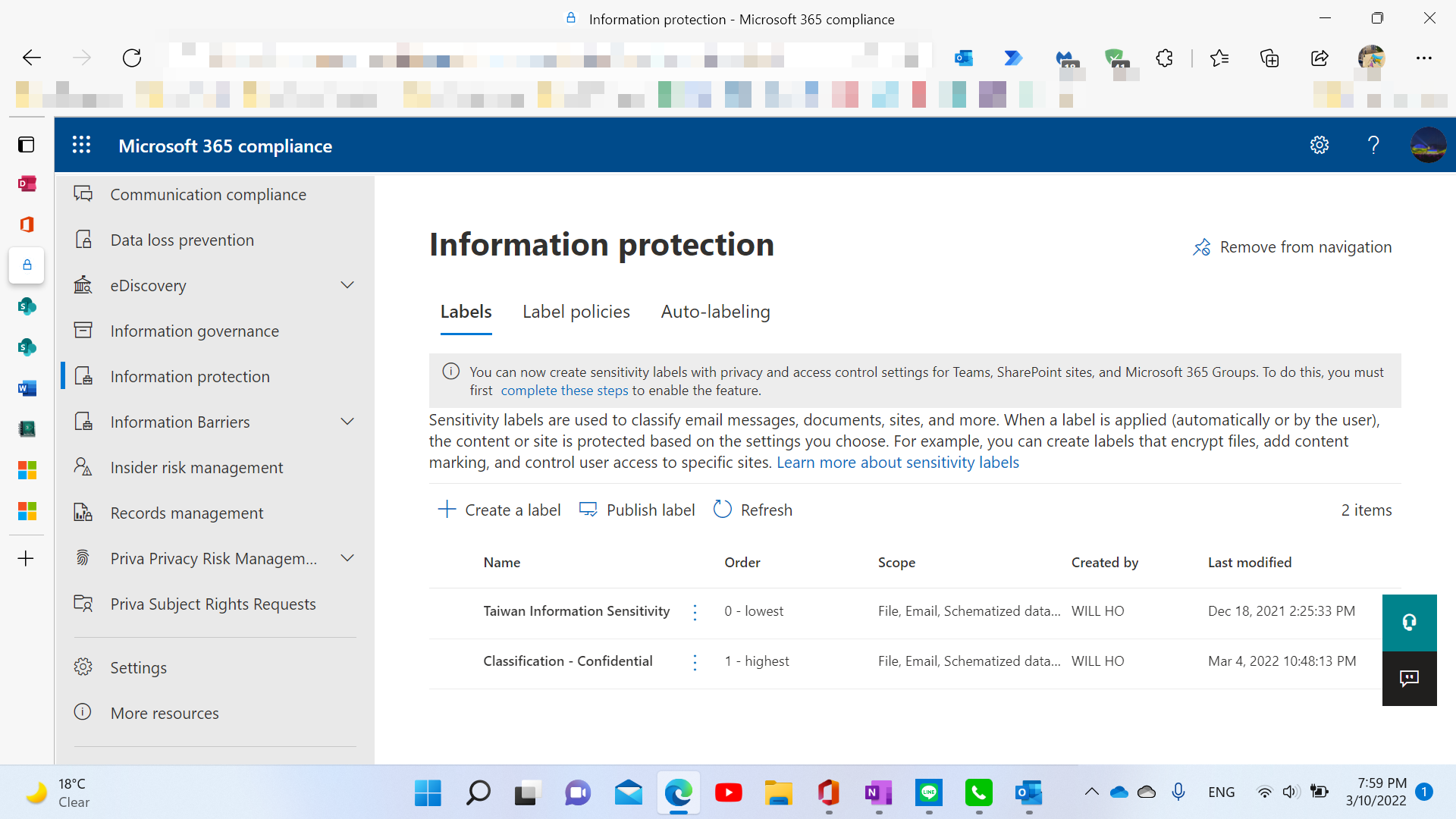
Task: Open the Priva Subject Rights Requests icon
Action: coord(83,604)
